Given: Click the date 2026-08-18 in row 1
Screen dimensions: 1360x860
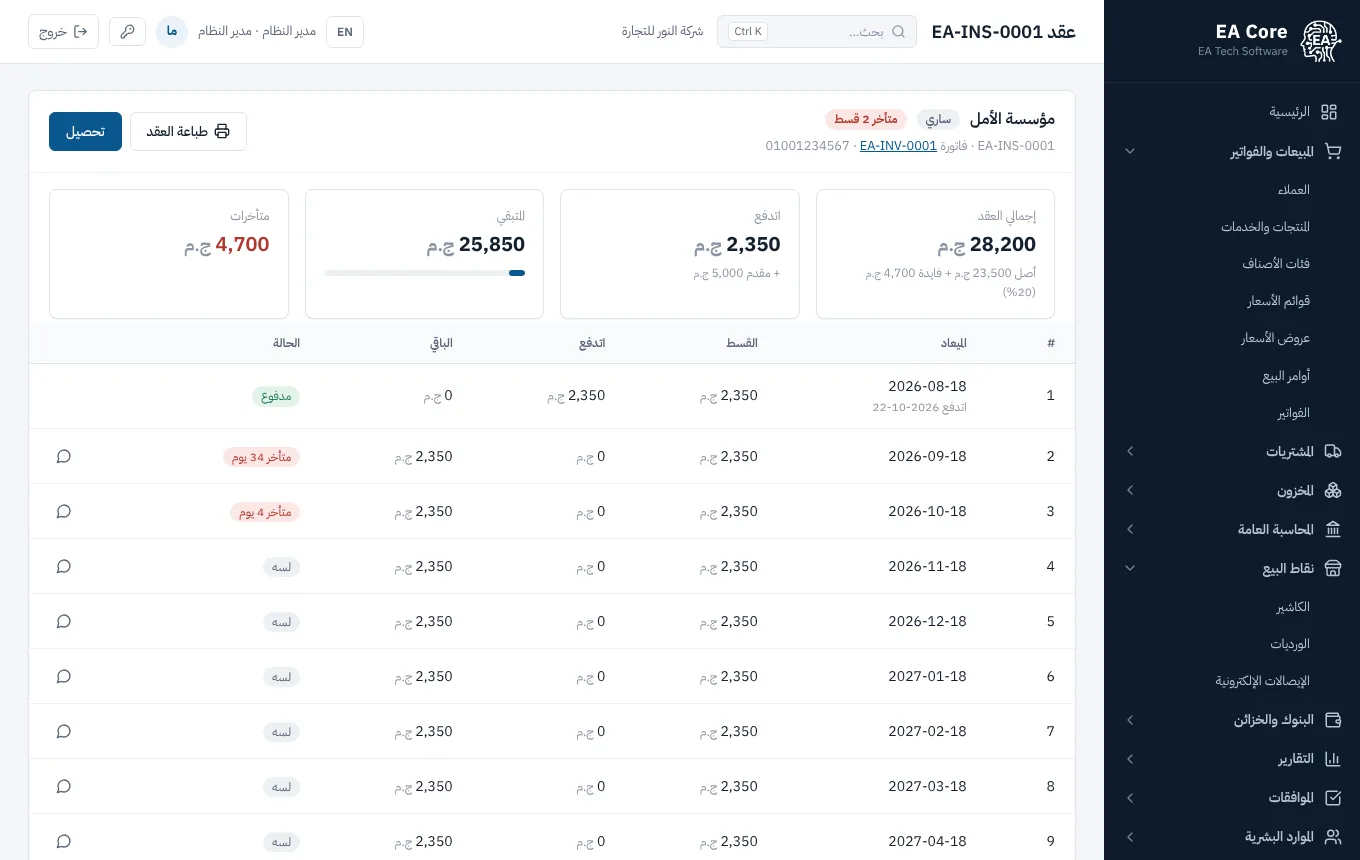Looking at the screenshot, I should tap(927, 386).
